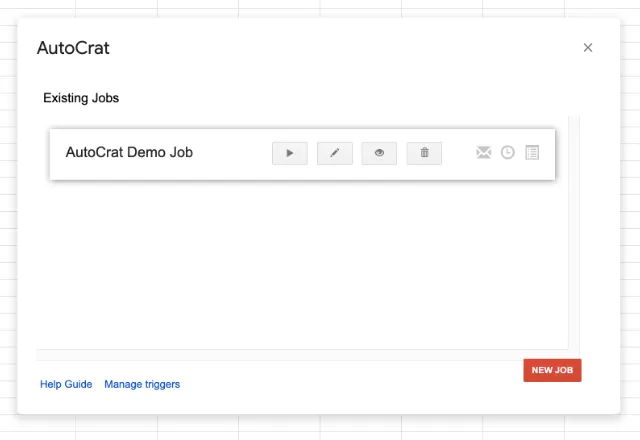
Task: Click the sheet document status icon
Action: 532,153
